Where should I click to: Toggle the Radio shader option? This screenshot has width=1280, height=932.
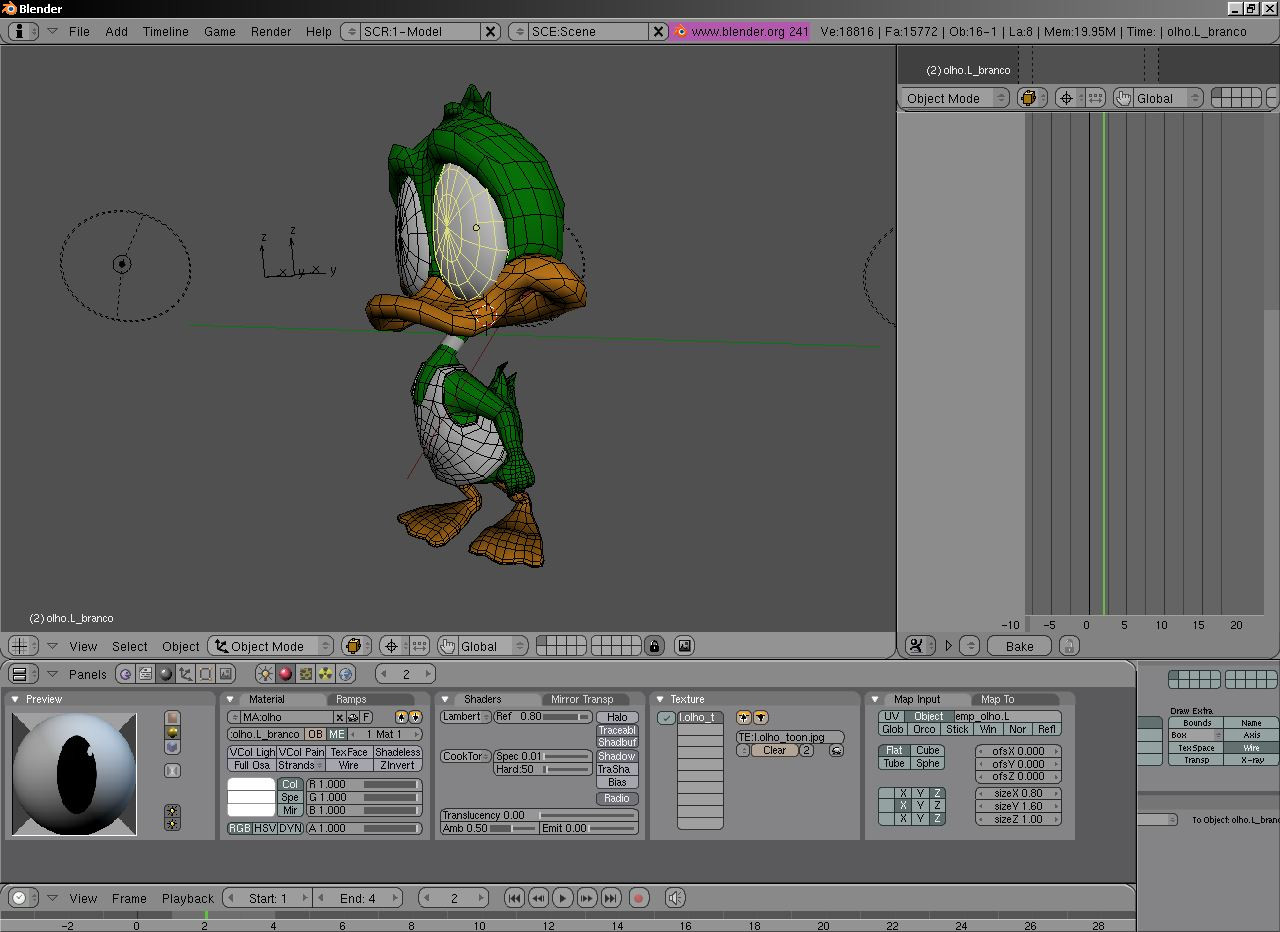pyautogui.click(x=617, y=798)
